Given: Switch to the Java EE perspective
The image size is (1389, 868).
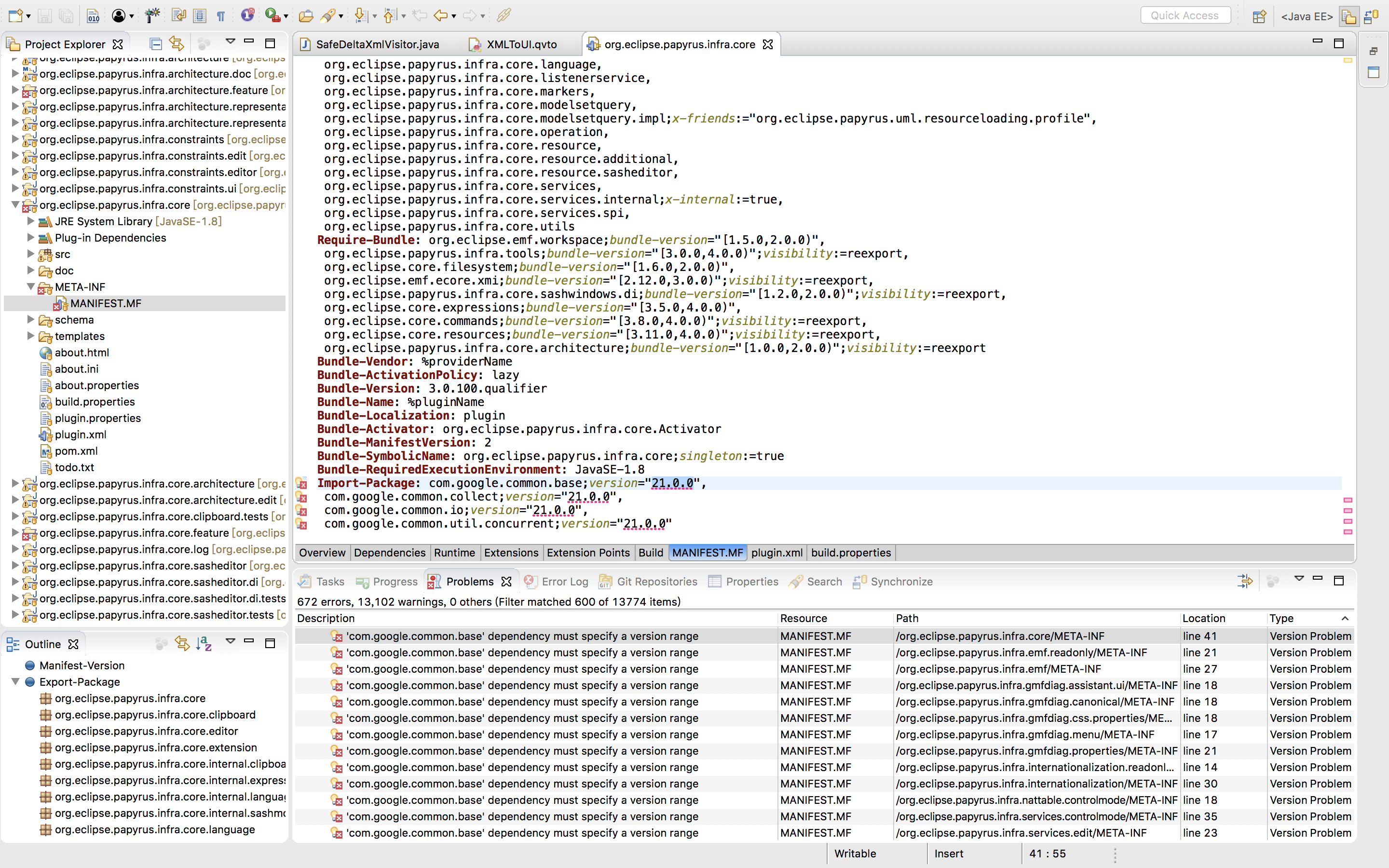Looking at the screenshot, I should pyautogui.click(x=1307, y=16).
